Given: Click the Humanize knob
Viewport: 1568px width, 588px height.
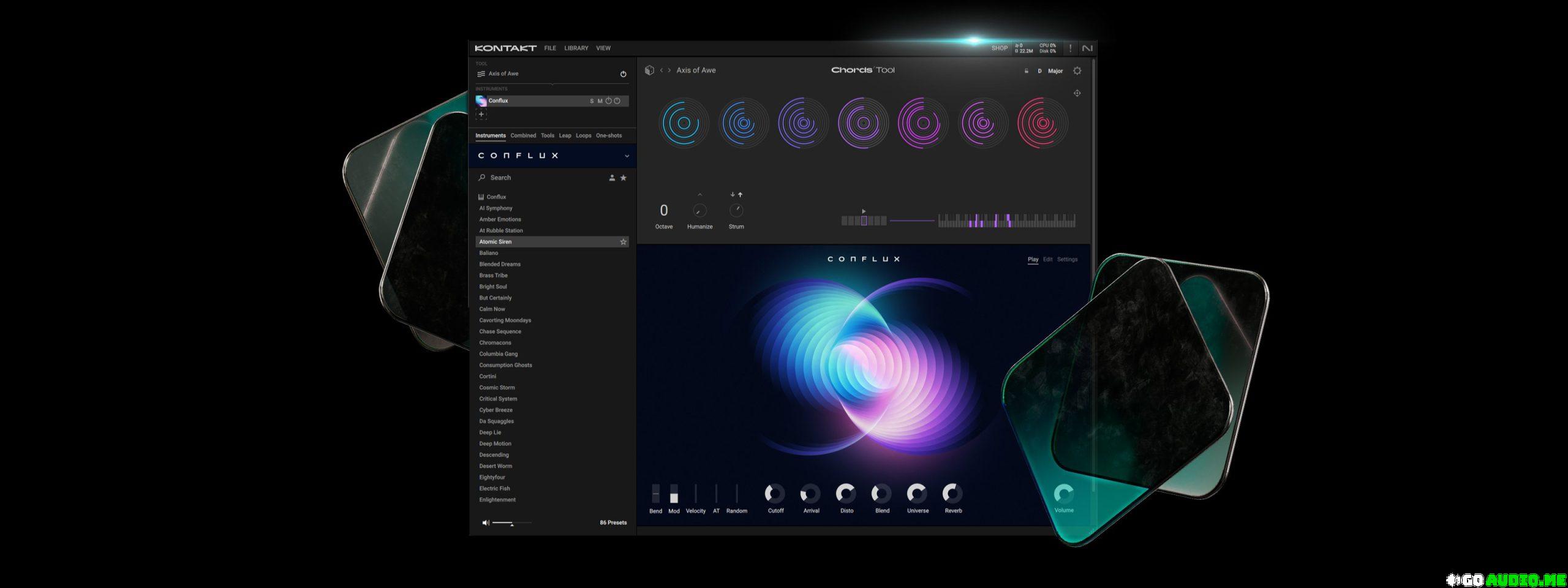Looking at the screenshot, I should 699,211.
